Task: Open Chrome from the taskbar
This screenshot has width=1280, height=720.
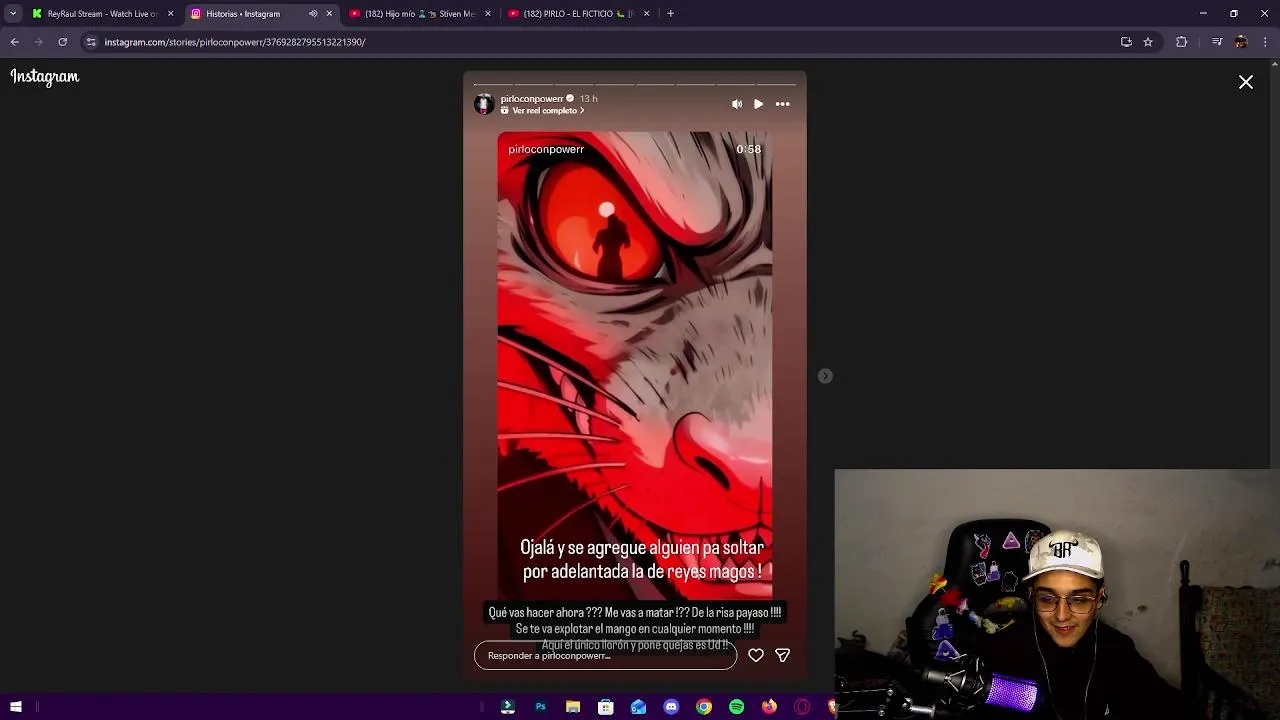Action: (704, 707)
